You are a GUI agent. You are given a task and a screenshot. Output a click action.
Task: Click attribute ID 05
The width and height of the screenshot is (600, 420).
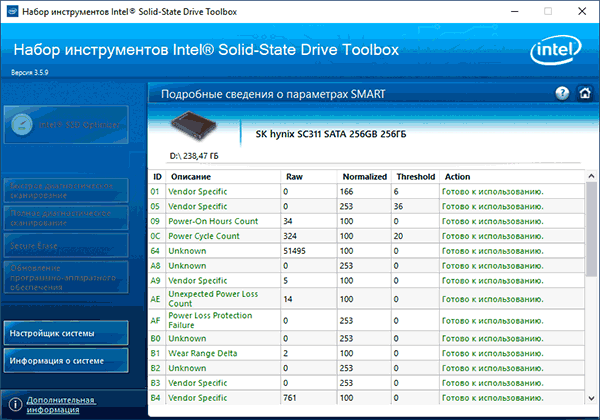click(155, 207)
